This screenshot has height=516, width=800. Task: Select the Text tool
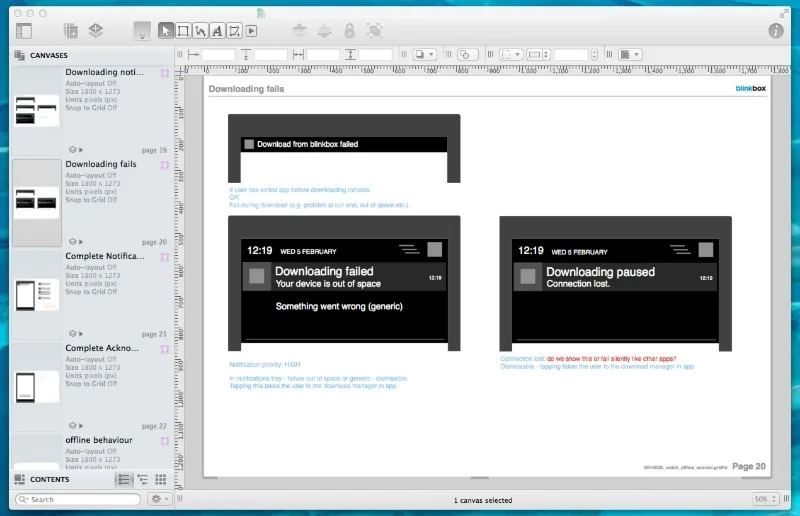[x=217, y=31]
